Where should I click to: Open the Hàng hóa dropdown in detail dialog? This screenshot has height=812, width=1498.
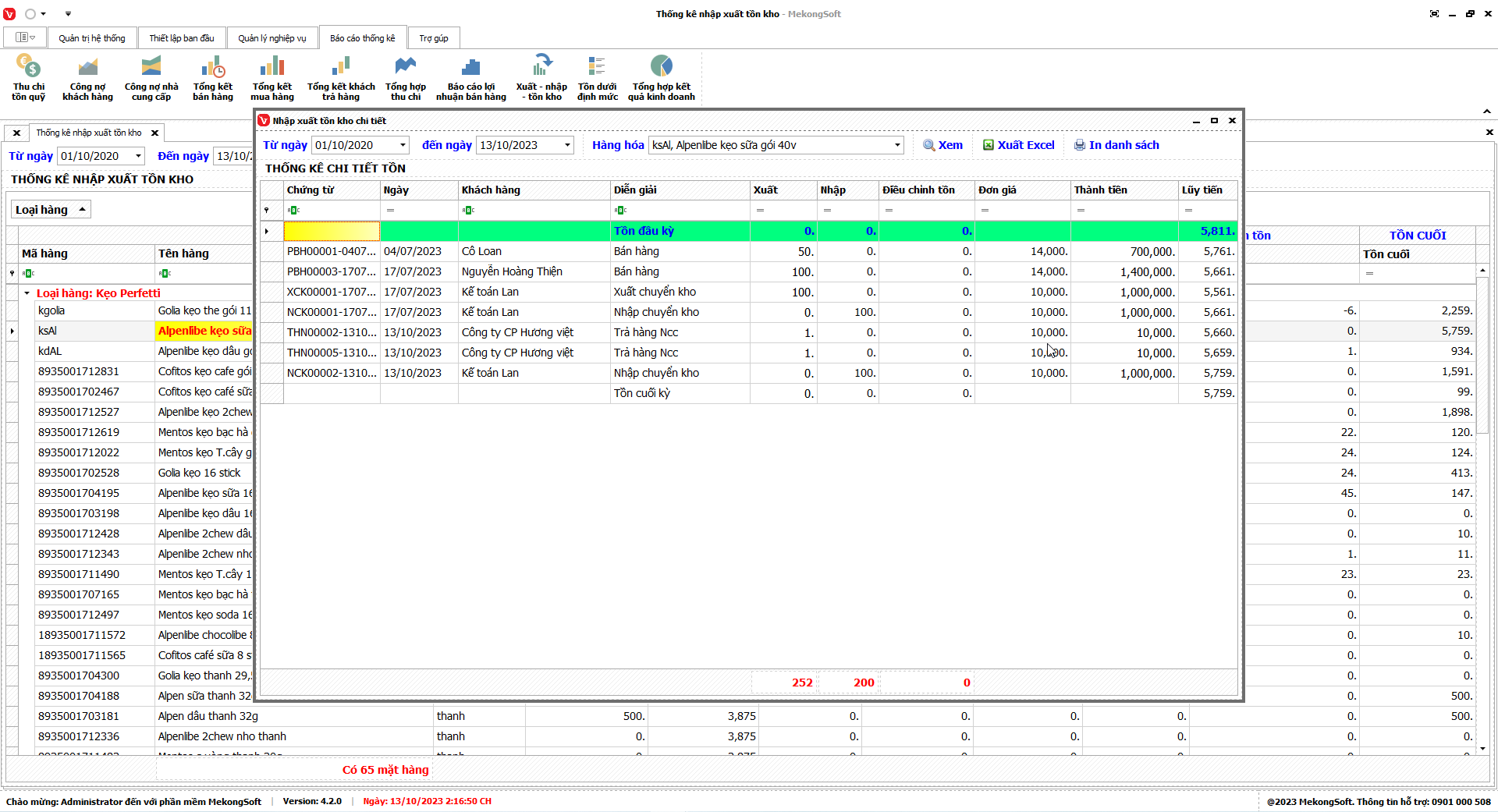(896, 145)
